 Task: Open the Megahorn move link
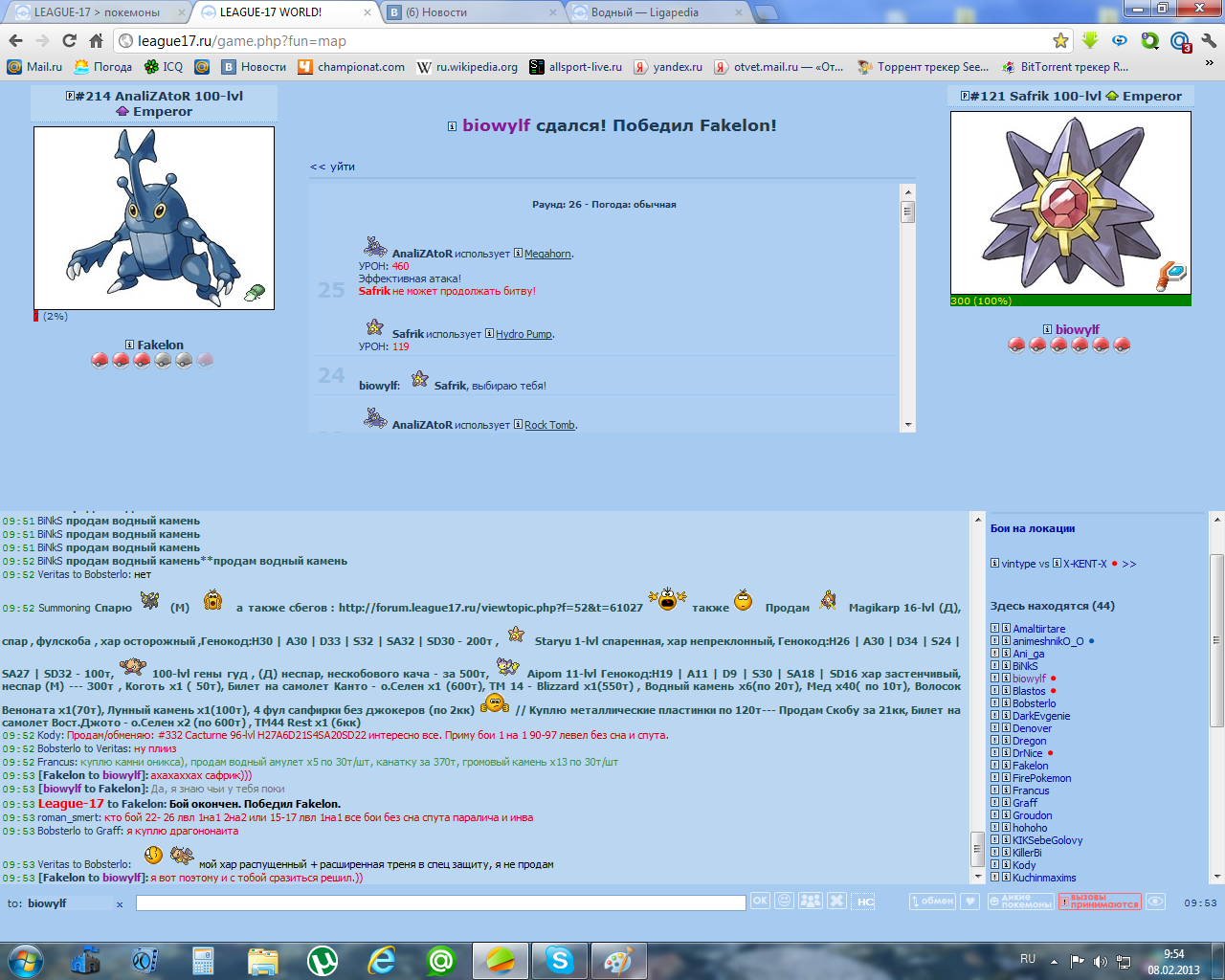pyautogui.click(x=547, y=254)
